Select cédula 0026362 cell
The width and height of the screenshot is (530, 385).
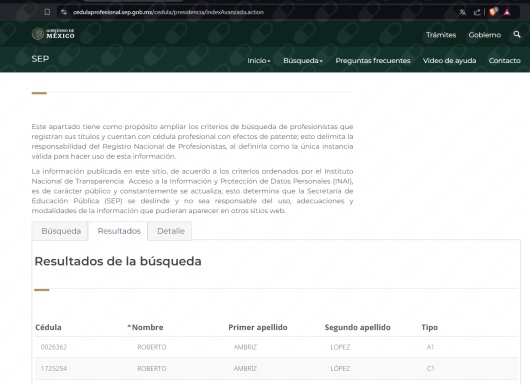coord(54,347)
